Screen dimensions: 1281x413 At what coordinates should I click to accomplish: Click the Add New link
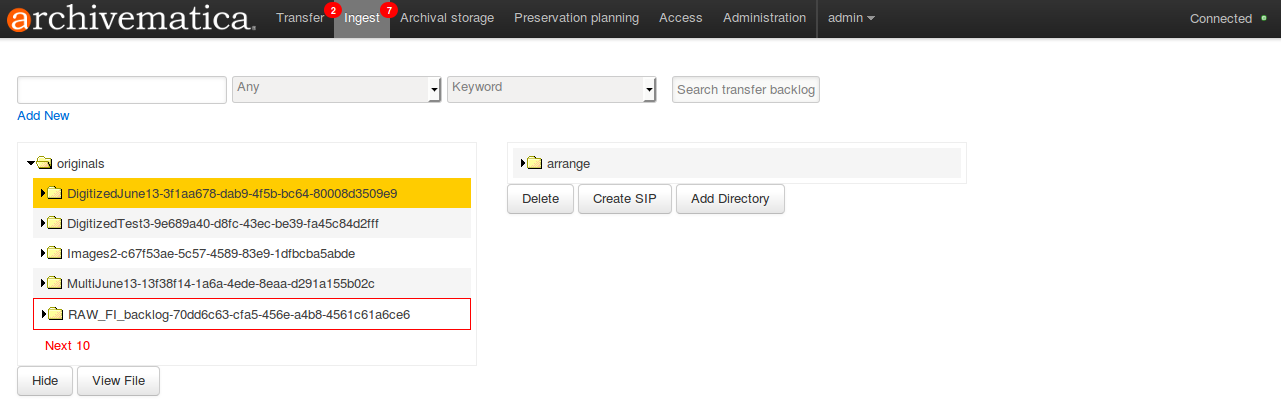[43, 116]
